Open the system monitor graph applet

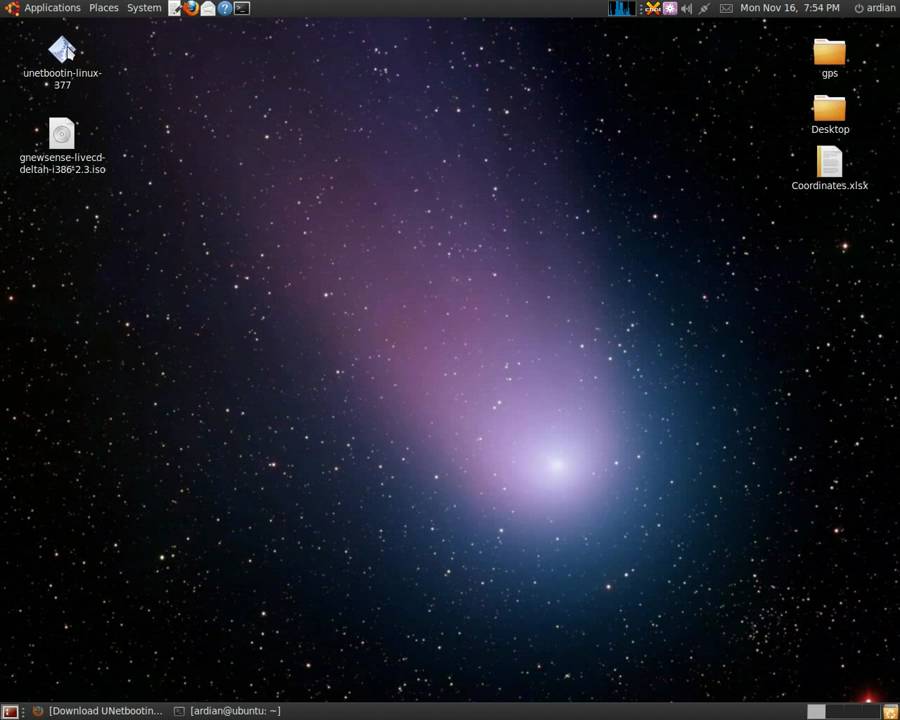point(622,8)
